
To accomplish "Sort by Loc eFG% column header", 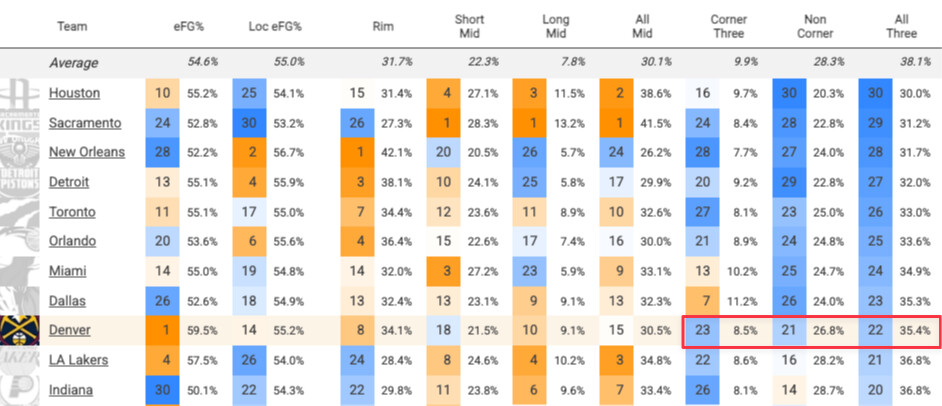I will click(x=275, y=26).
